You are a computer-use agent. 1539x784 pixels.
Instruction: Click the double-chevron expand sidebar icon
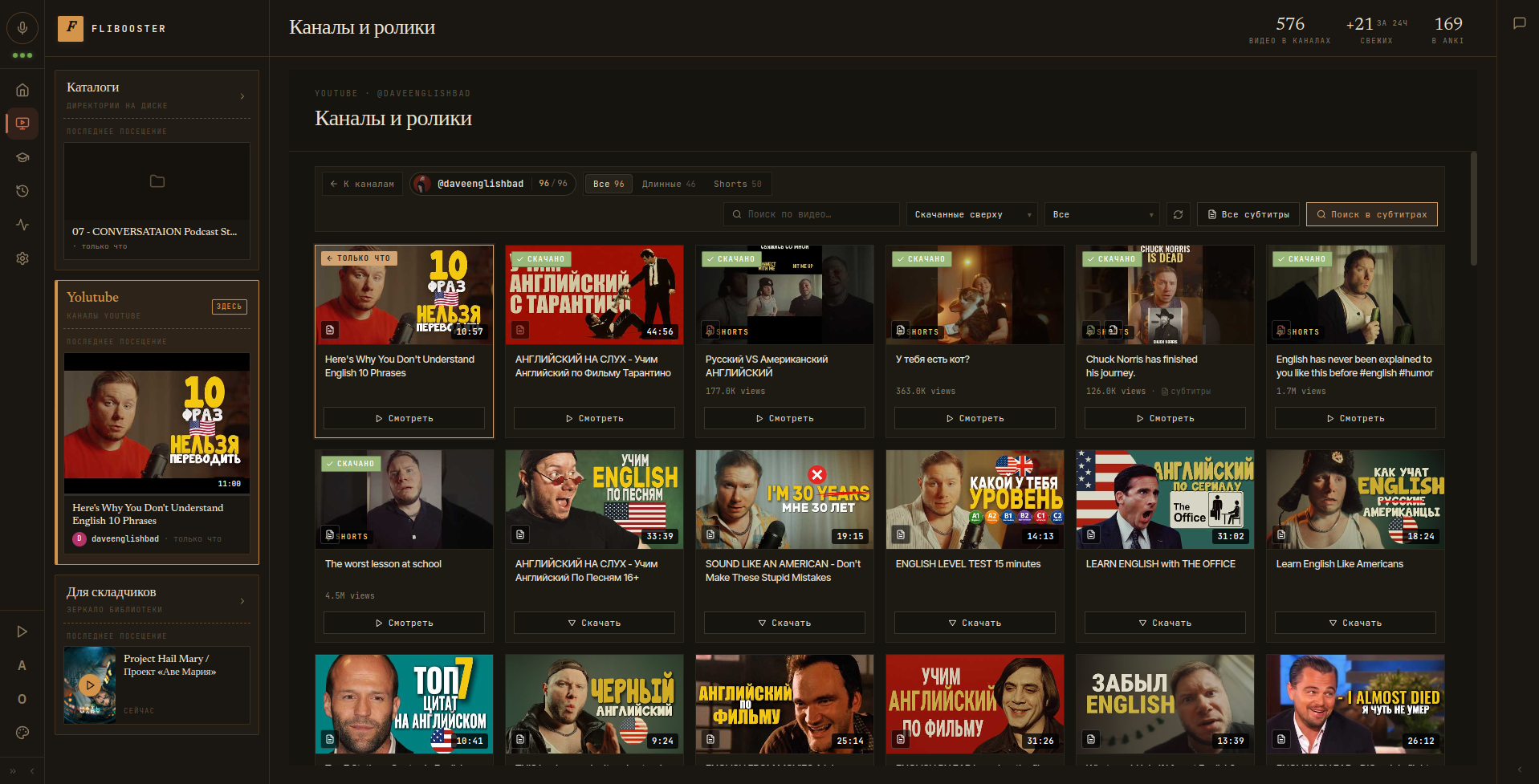[x=13, y=771]
